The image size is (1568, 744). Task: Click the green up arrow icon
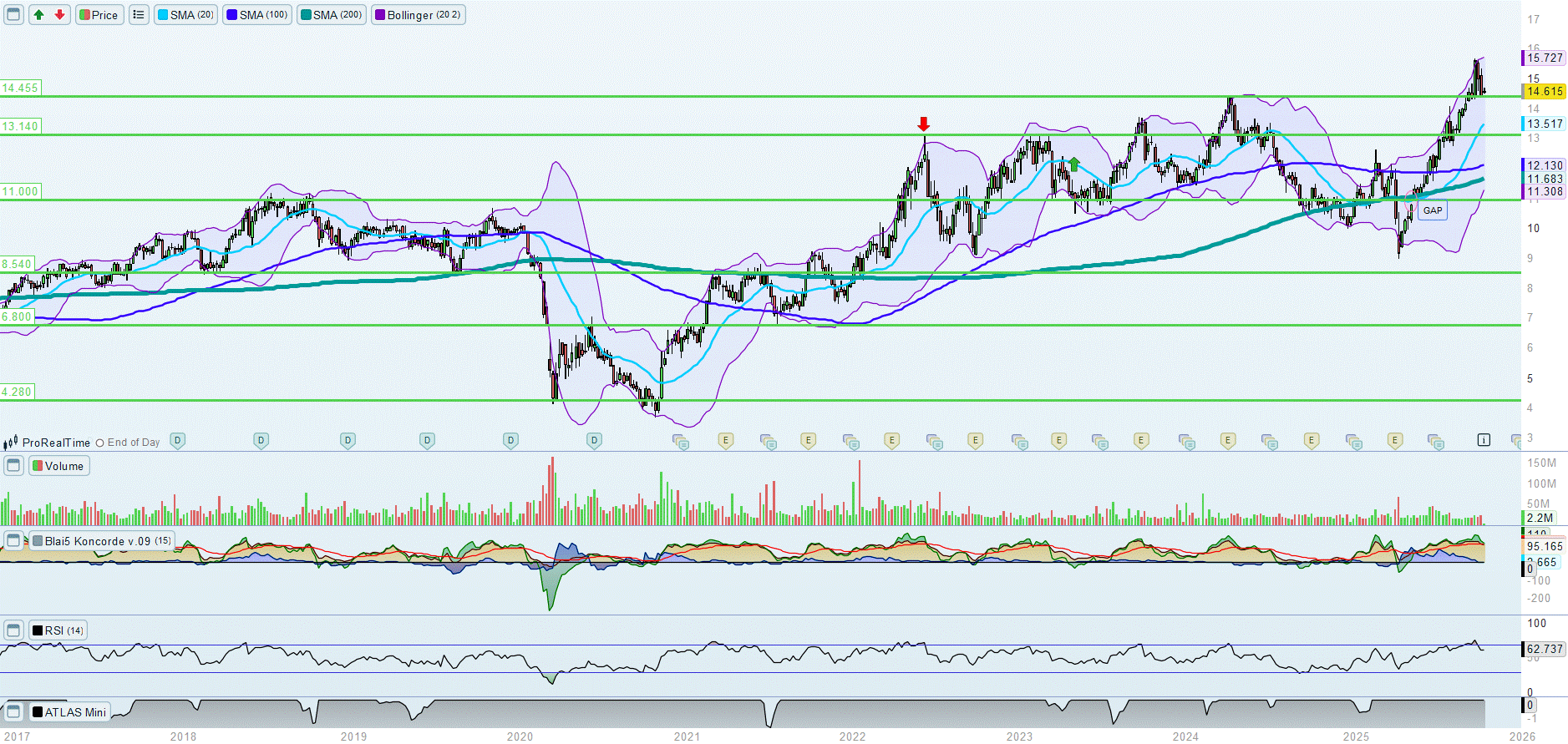[38, 15]
